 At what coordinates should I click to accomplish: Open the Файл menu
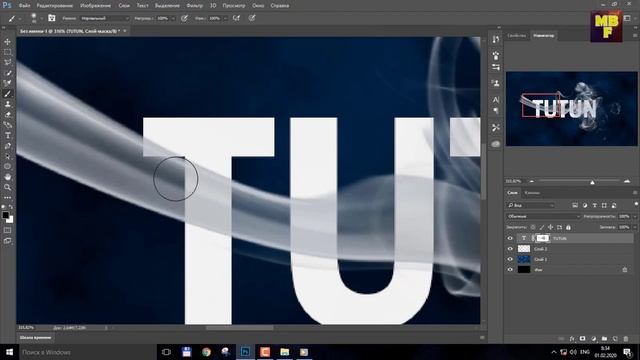(24, 6)
